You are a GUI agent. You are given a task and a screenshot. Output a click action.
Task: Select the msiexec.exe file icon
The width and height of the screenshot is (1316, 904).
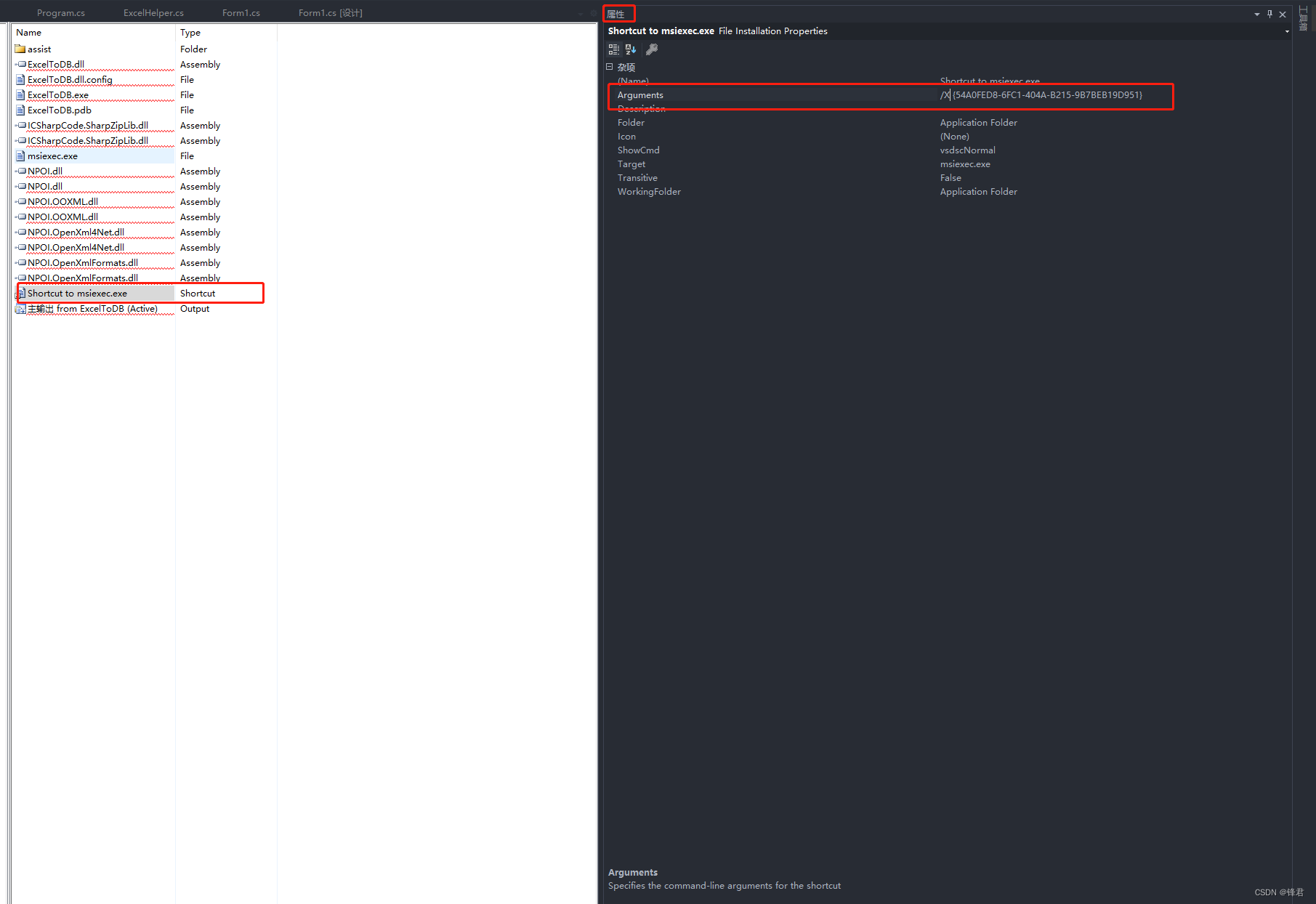[20, 156]
